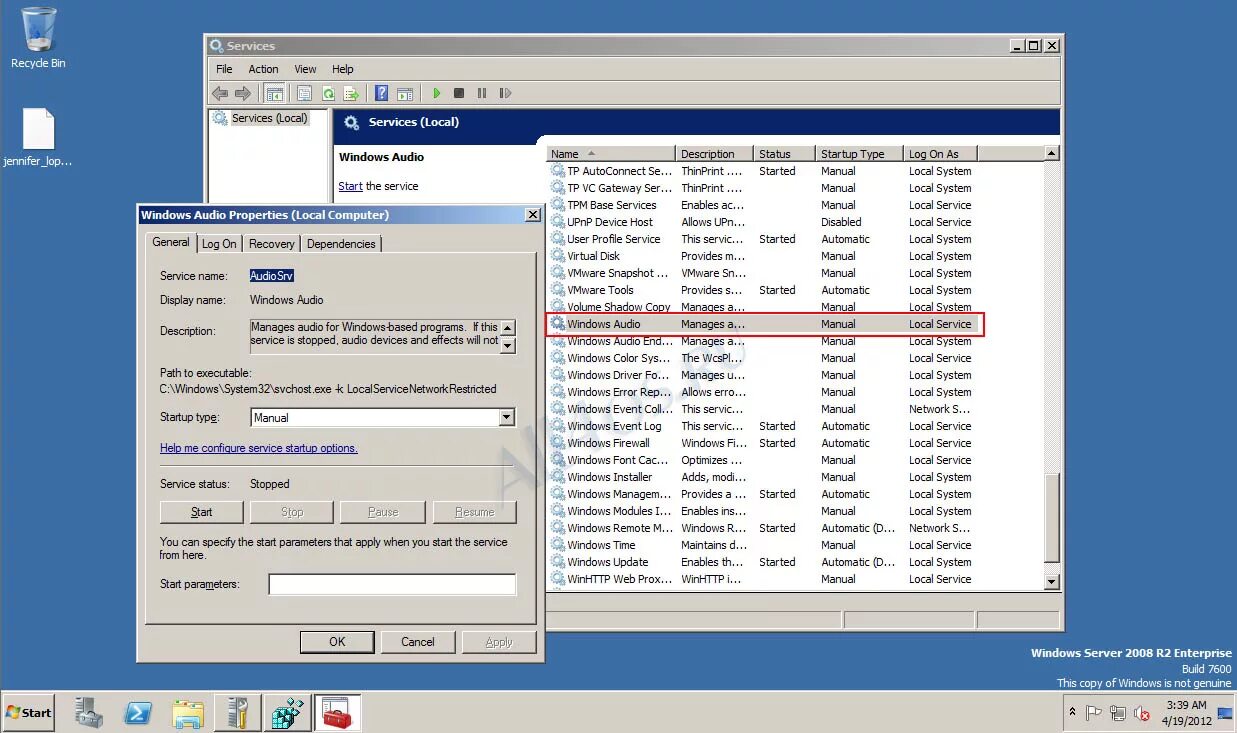Click the network tray icon
This screenshot has width=1237, height=733.
tap(1117, 713)
